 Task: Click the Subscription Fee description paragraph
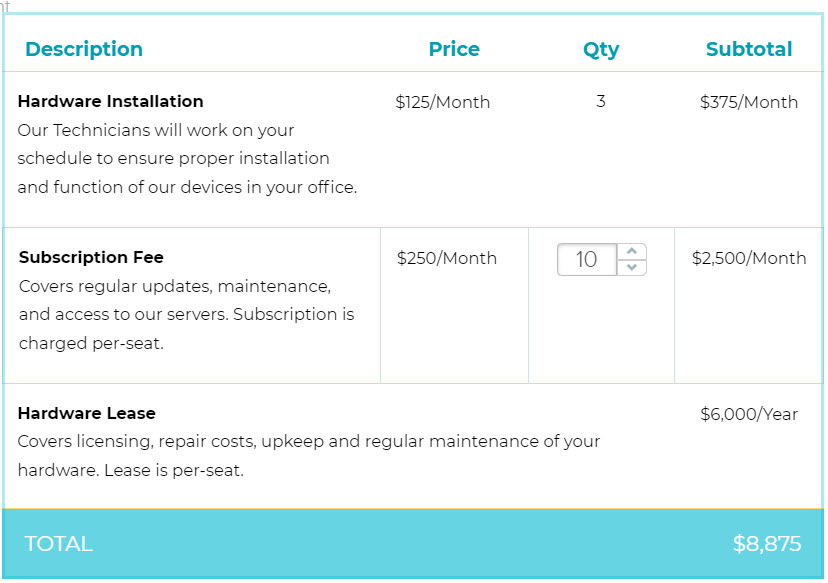point(186,314)
